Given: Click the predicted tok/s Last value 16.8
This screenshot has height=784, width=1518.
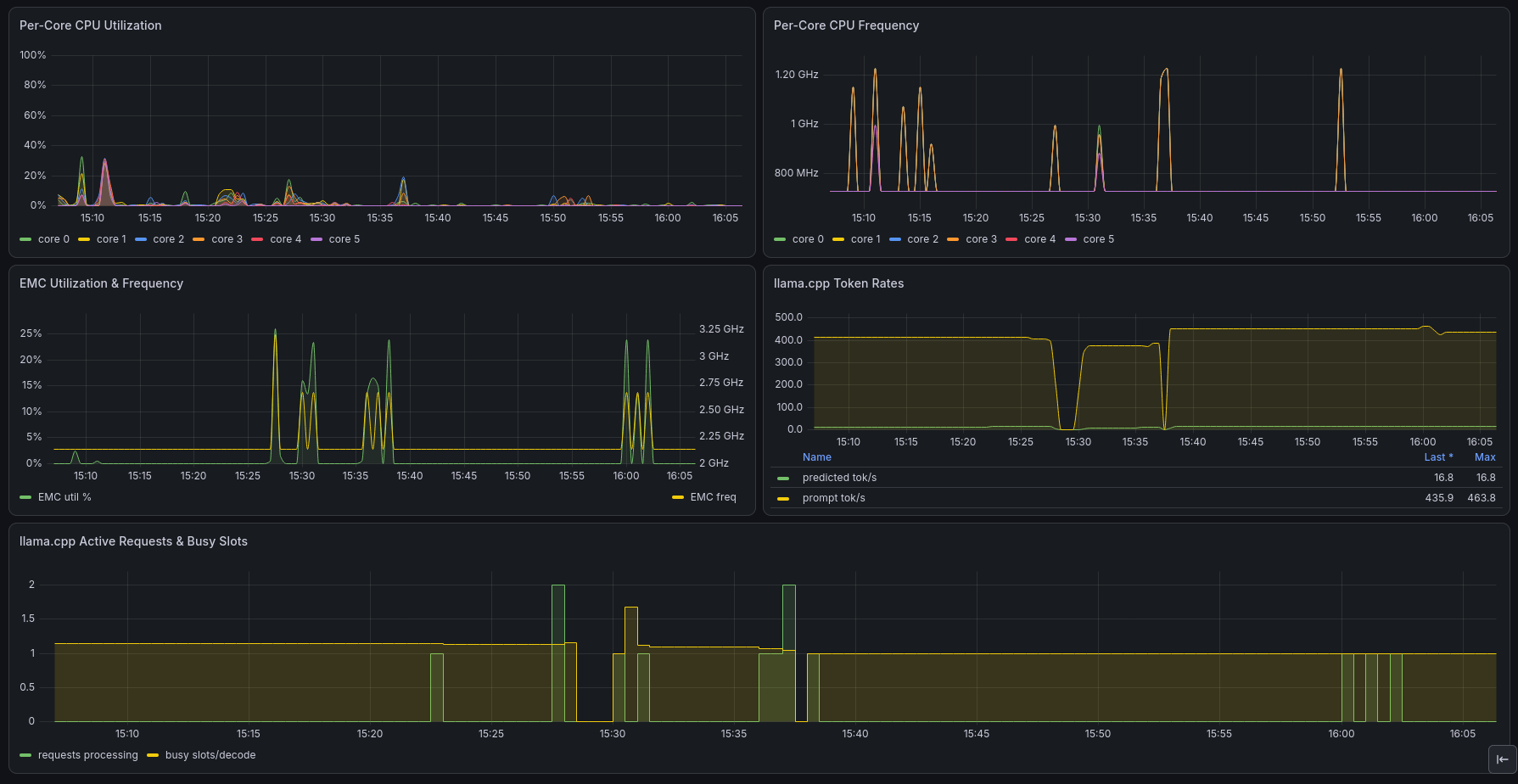Looking at the screenshot, I should coord(1443,478).
